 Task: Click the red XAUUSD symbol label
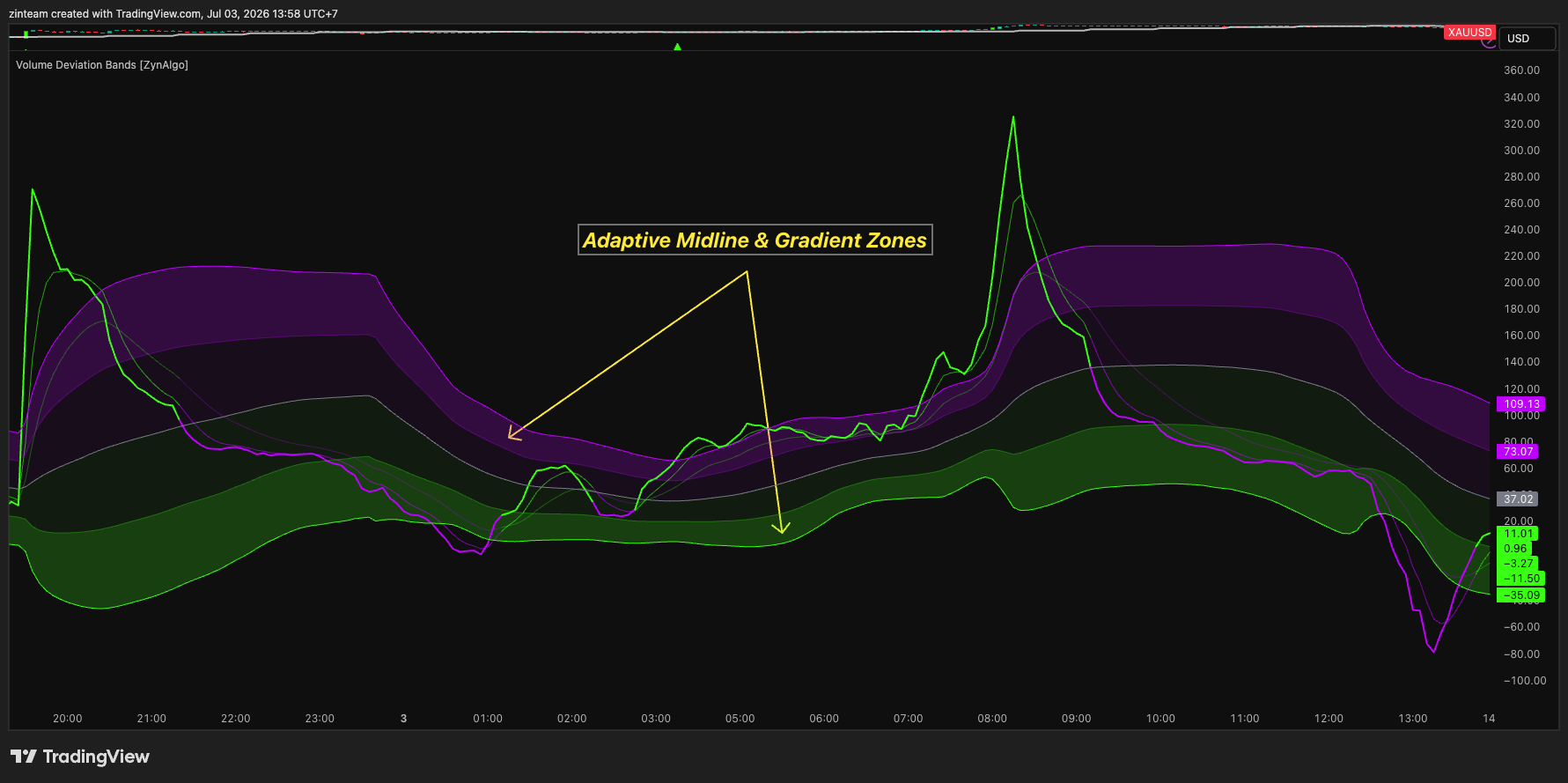click(x=1469, y=33)
